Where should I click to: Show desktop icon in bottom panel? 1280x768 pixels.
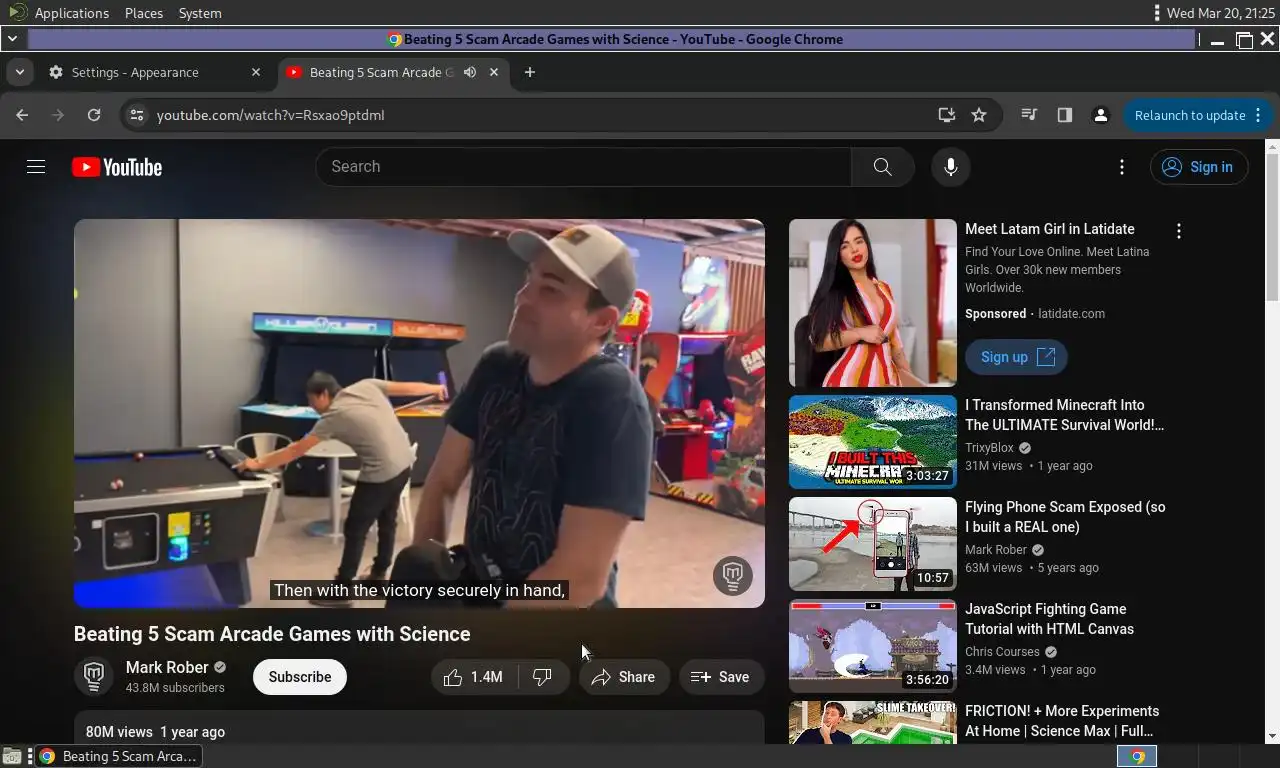pyautogui.click(x=12, y=756)
